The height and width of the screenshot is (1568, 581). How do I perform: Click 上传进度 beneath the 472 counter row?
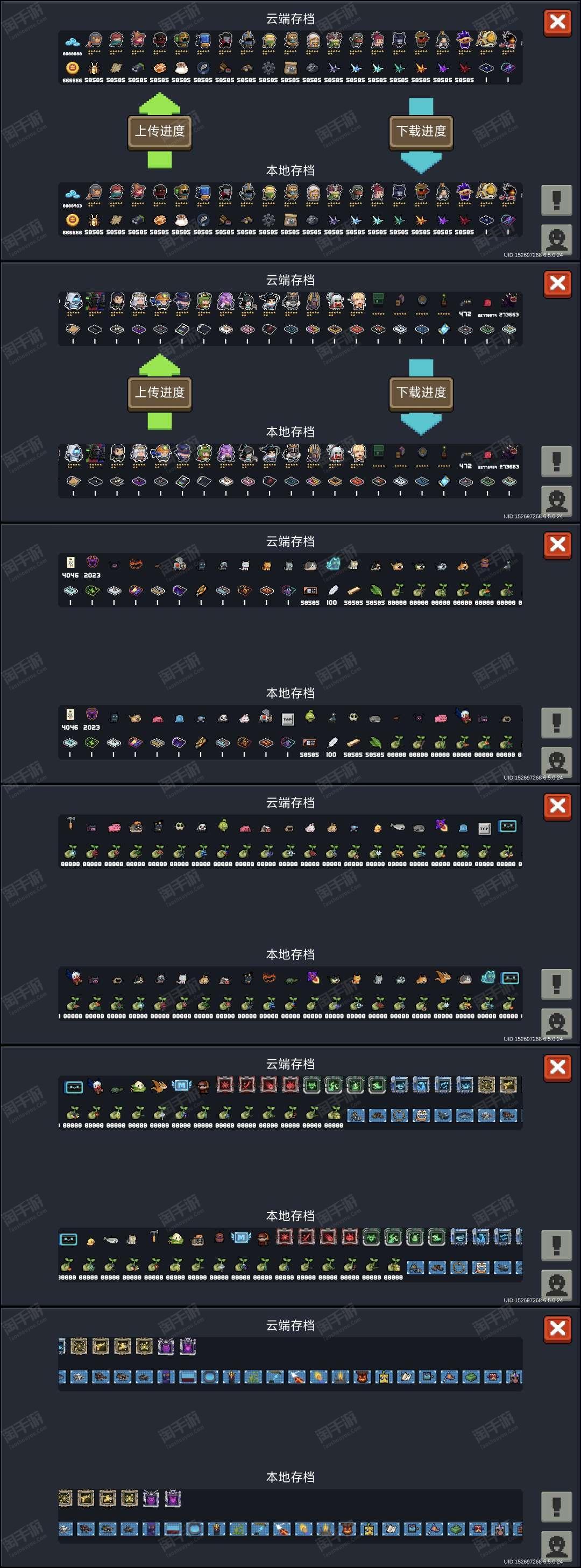(x=160, y=393)
